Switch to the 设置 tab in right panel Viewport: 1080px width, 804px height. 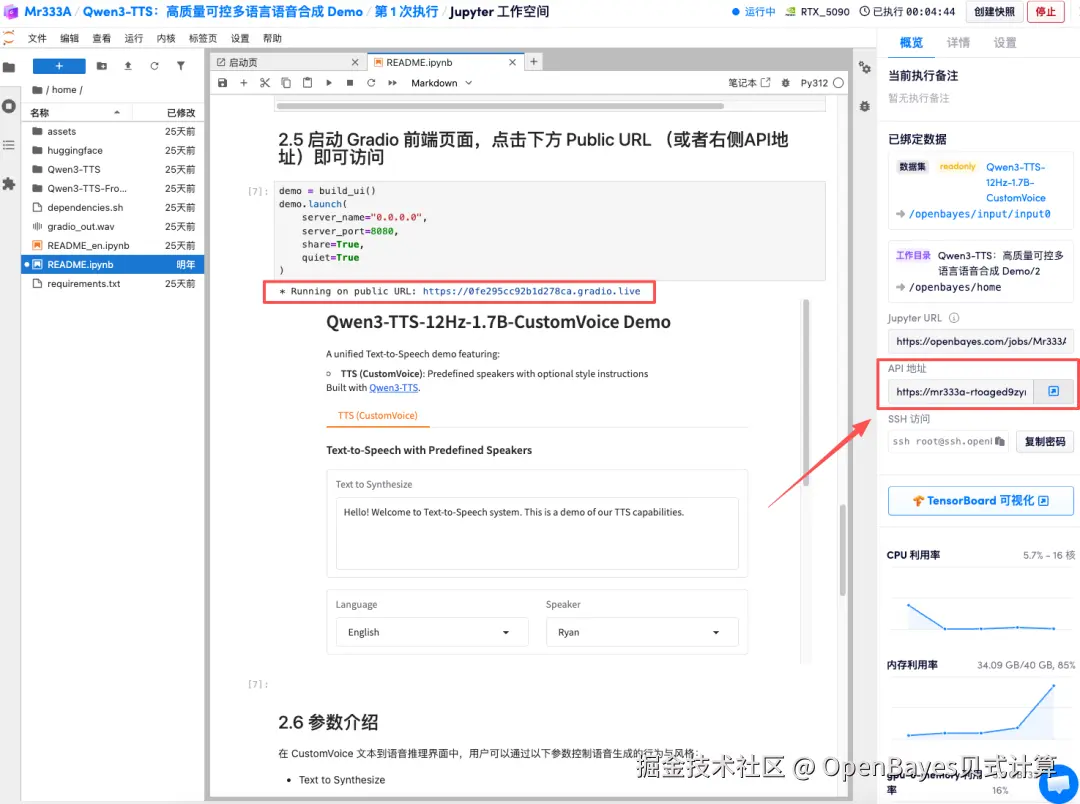point(1005,43)
